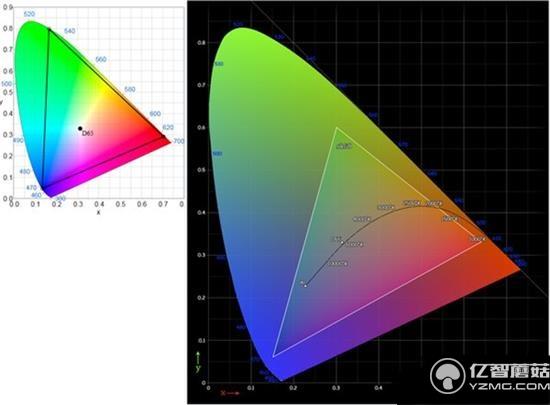550x405 pixels.
Task: Click the 580 wavelength label on small diagram
Action: (130, 89)
